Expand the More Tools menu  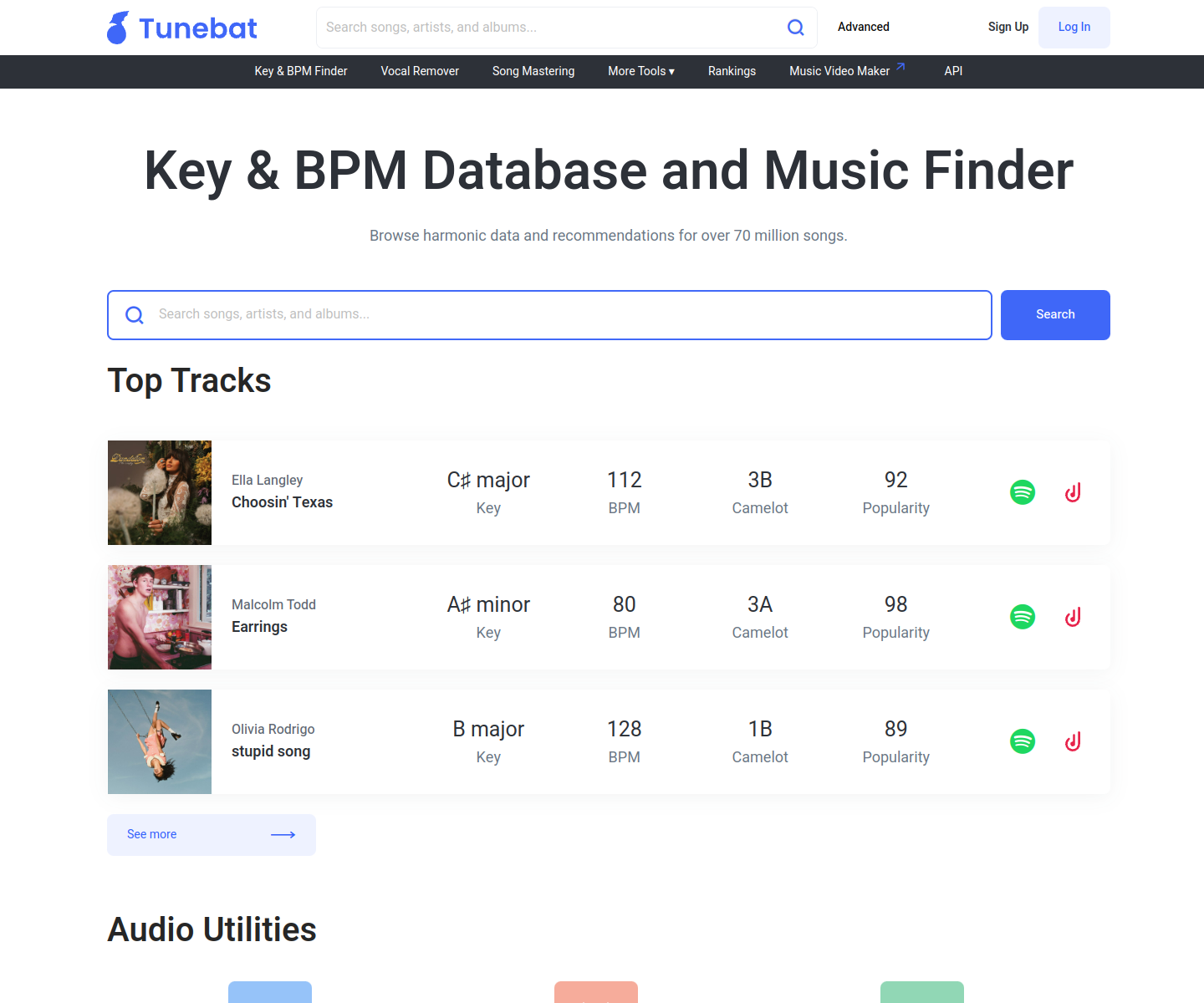pos(641,72)
